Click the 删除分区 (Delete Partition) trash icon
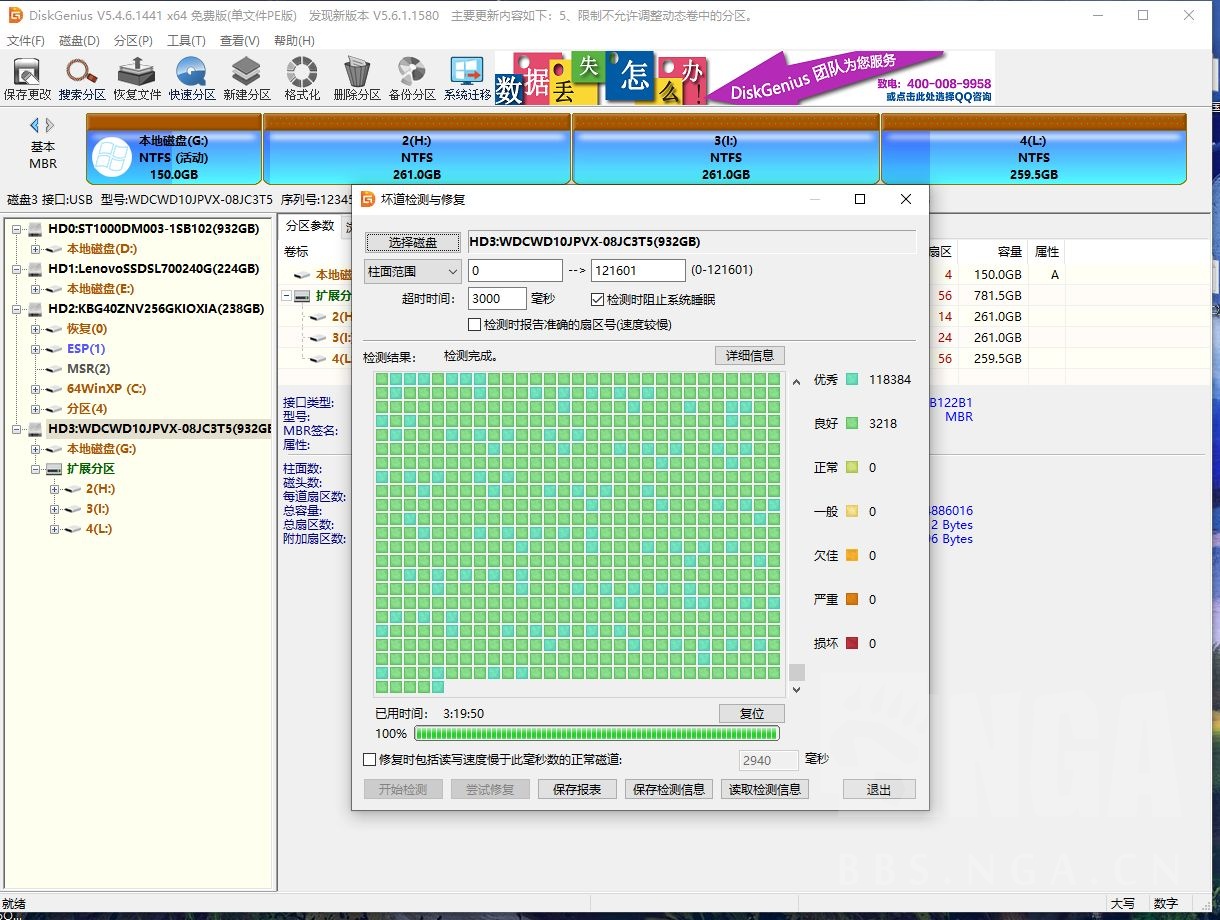The width and height of the screenshot is (1220, 920). (x=356, y=73)
